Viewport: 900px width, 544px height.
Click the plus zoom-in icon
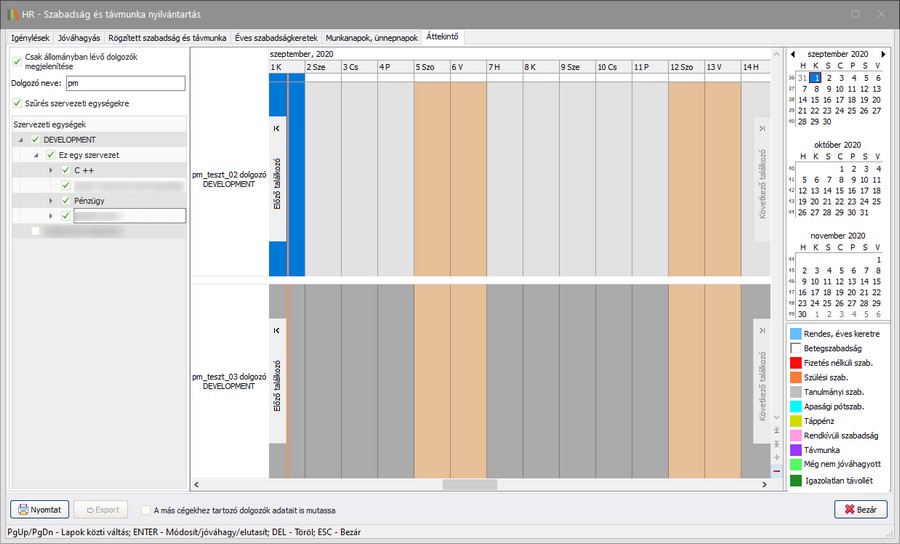click(x=777, y=457)
